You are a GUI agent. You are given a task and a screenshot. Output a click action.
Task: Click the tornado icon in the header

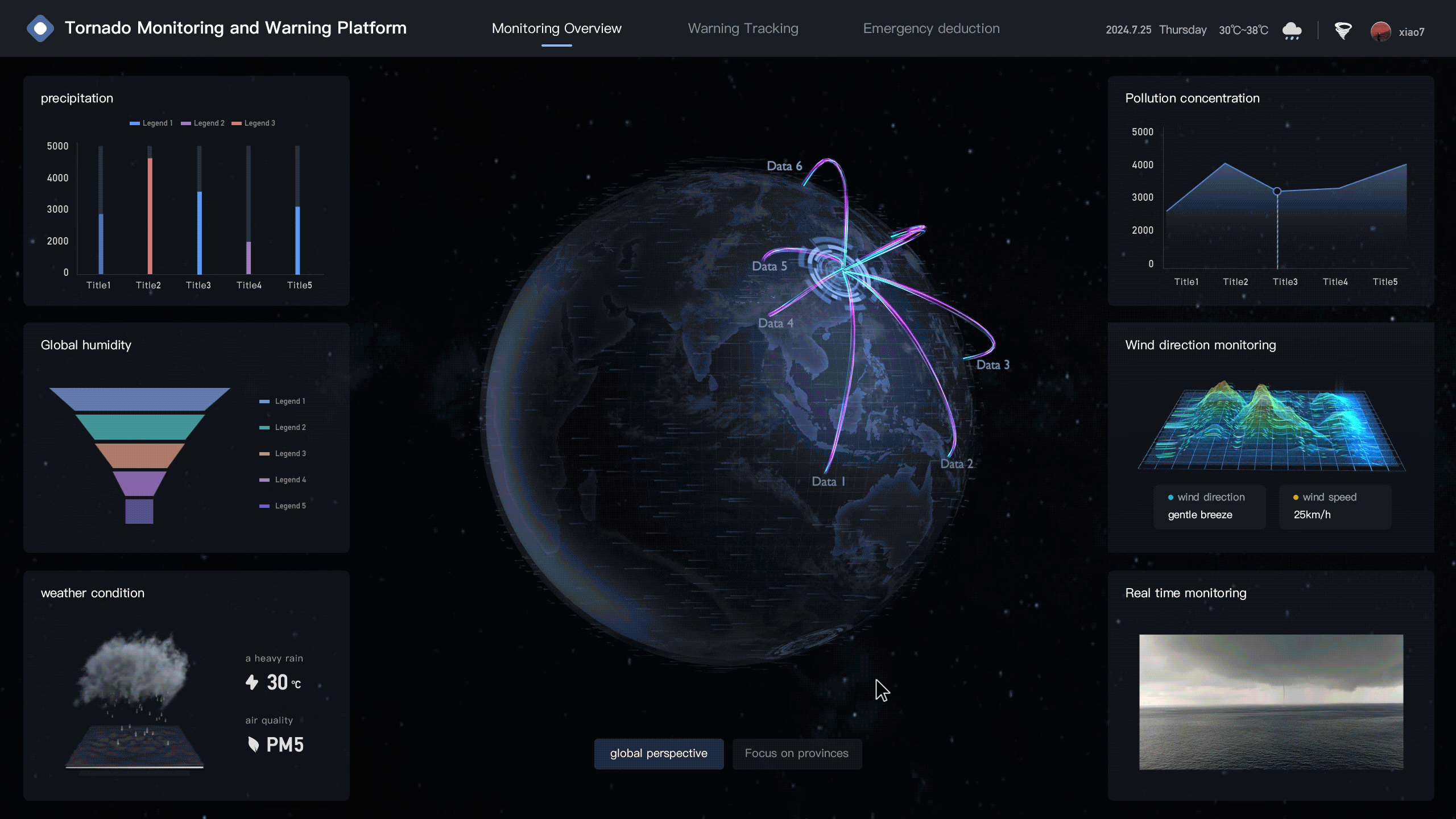click(x=1343, y=30)
